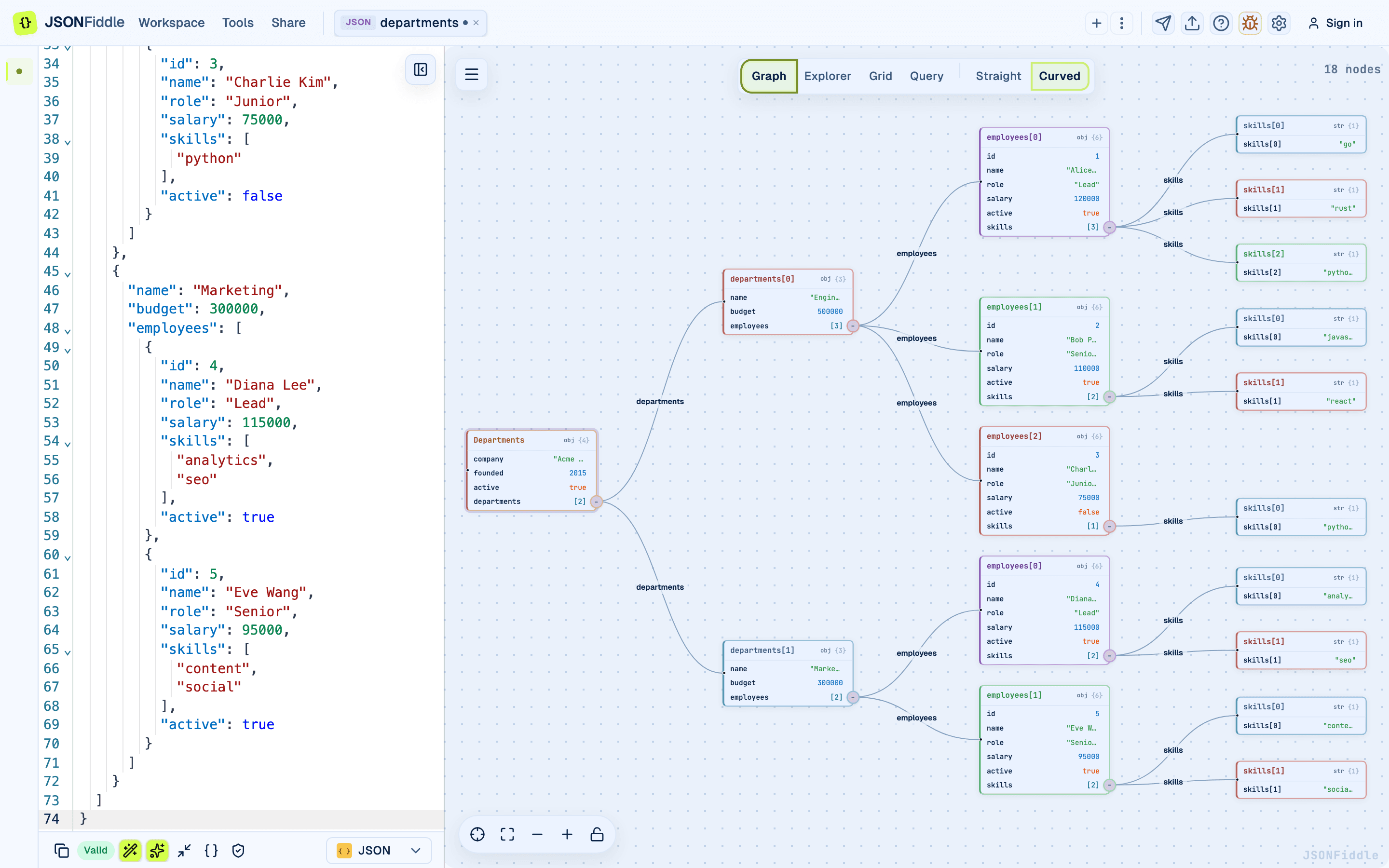Switch to the Explorer tab
1389x868 pixels.
click(x=827, y=76)
